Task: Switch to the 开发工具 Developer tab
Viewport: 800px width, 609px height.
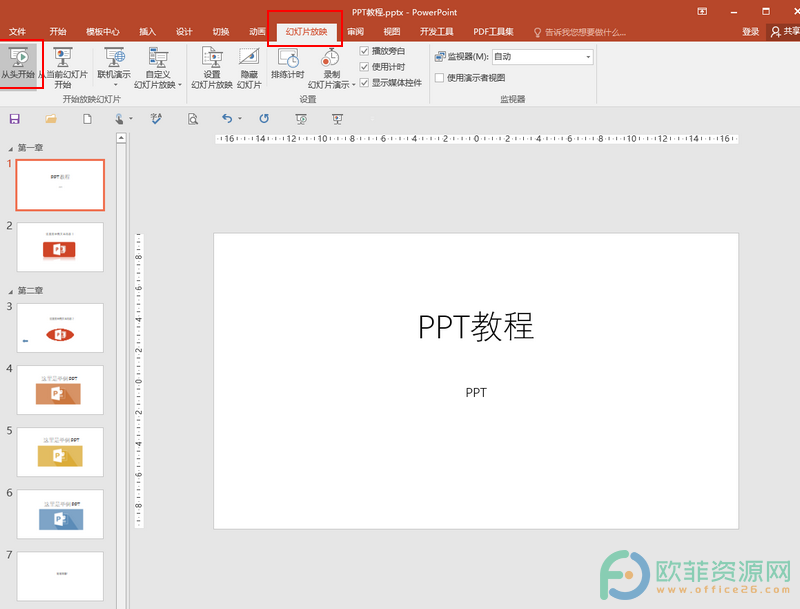Action: 436,32
